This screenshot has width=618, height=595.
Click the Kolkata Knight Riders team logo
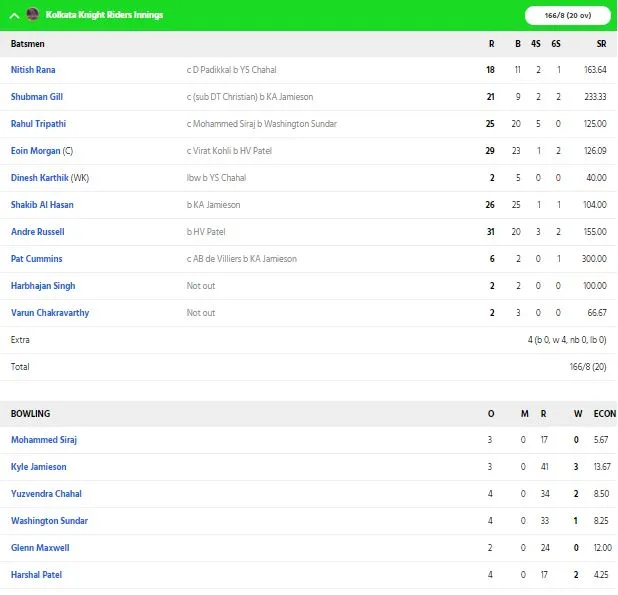coord(32,14)
